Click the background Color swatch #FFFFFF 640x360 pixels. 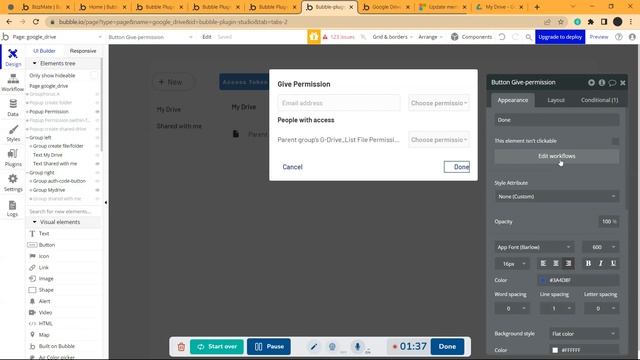tap(555, 350)
